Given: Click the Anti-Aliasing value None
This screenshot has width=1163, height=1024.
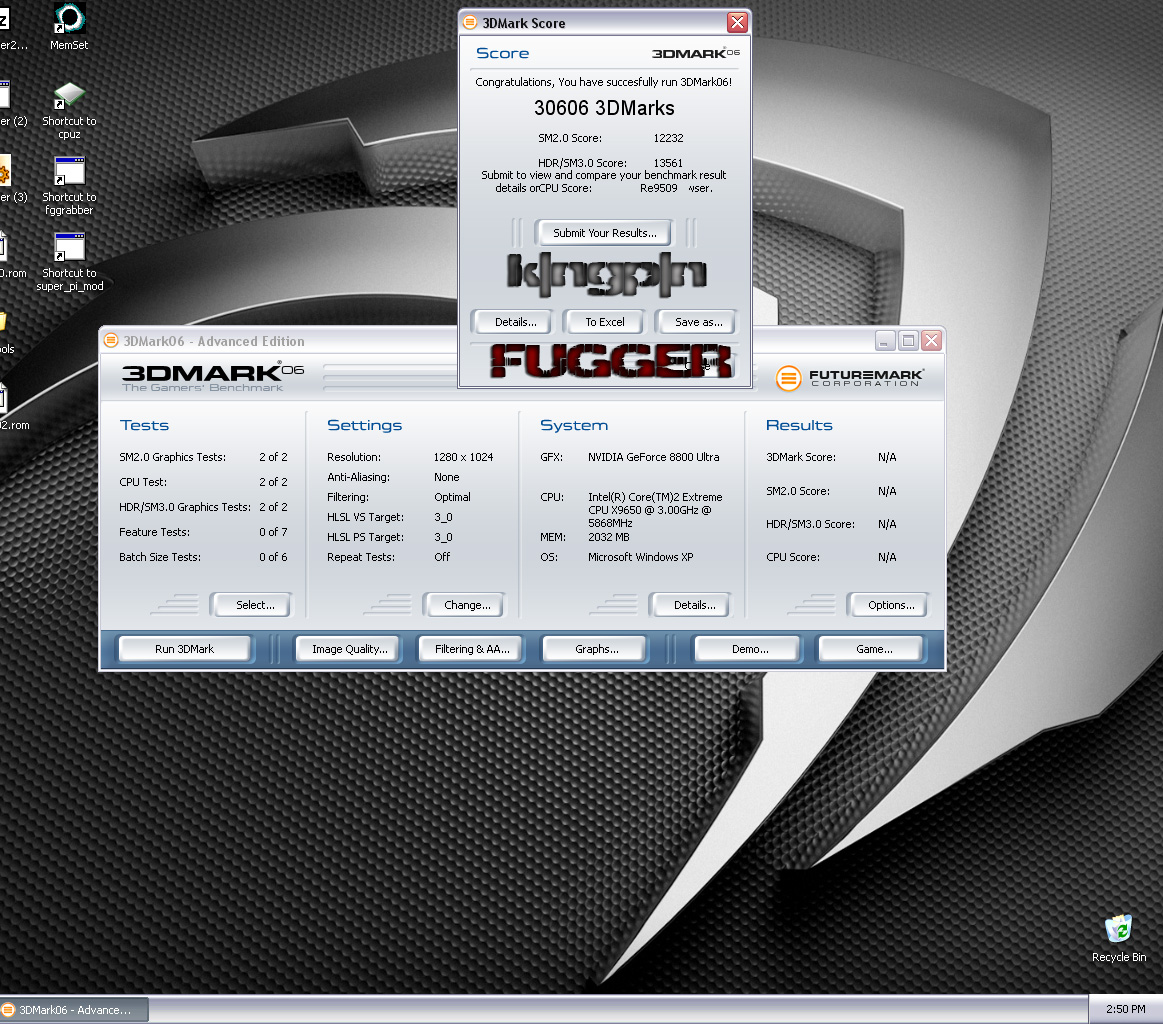Looking at the screenshot, I should tap(447, 477).
